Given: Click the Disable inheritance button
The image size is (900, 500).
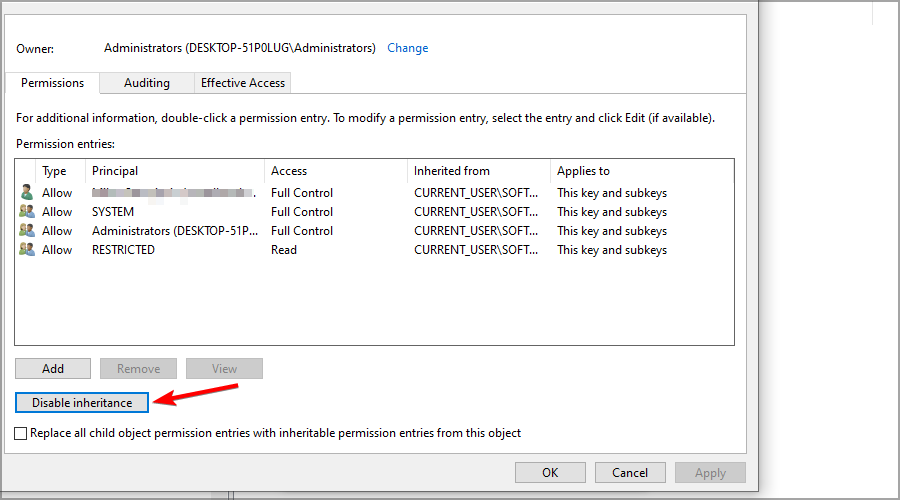Looking at the screenshot, I should click(x=82, y=402).
